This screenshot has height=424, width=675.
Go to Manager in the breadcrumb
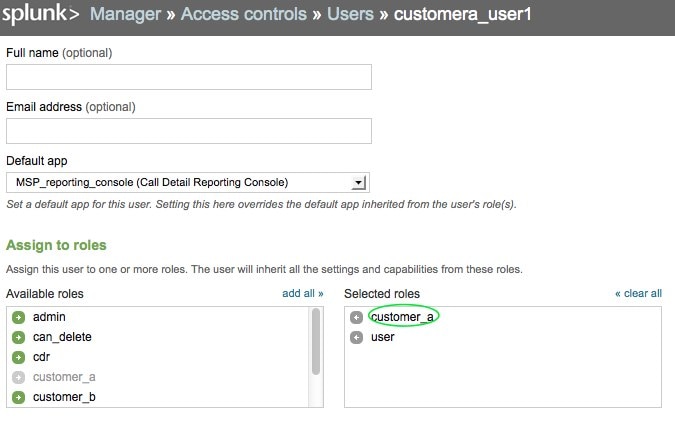[125, 16]
